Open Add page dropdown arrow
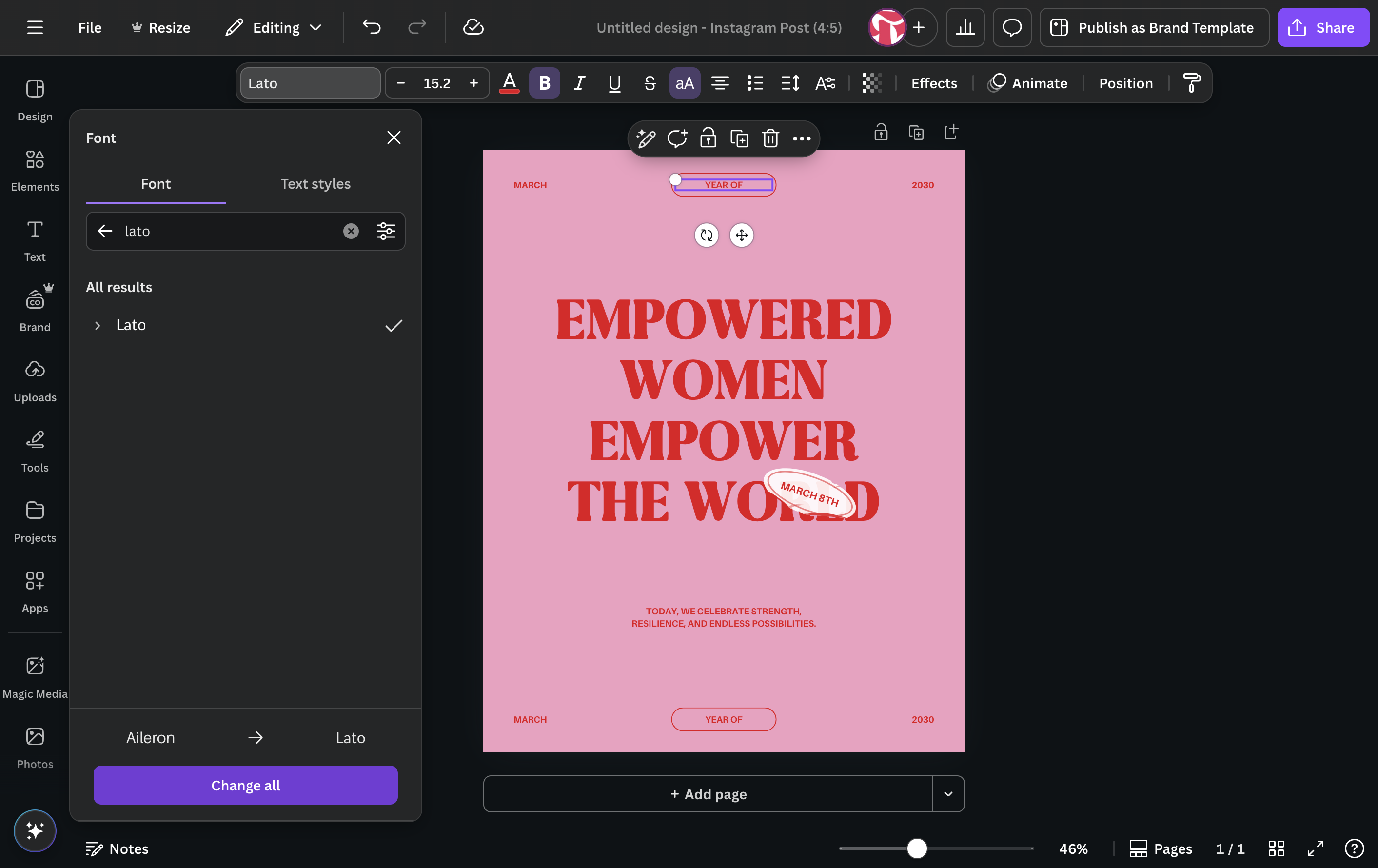This screenshot has height=868, width=1378. point(948,793)
